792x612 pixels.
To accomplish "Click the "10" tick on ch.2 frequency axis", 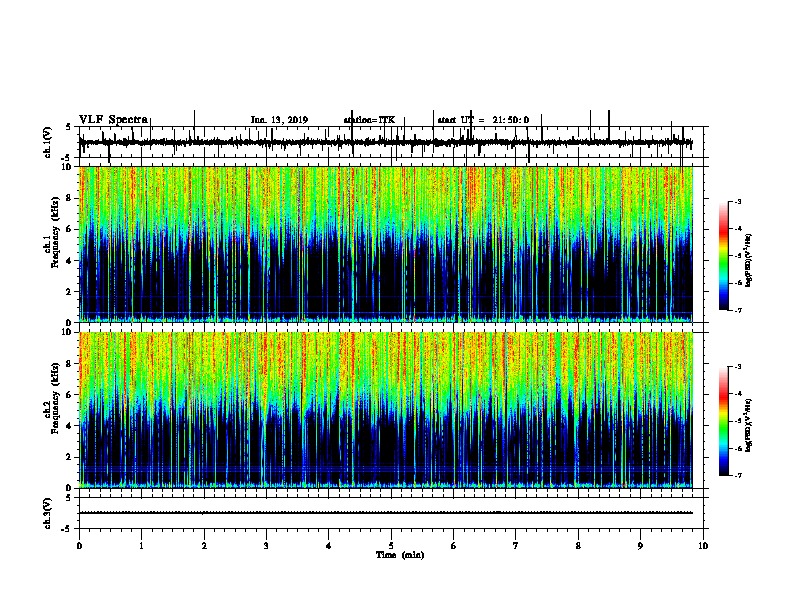I will [x=68, y=332].
